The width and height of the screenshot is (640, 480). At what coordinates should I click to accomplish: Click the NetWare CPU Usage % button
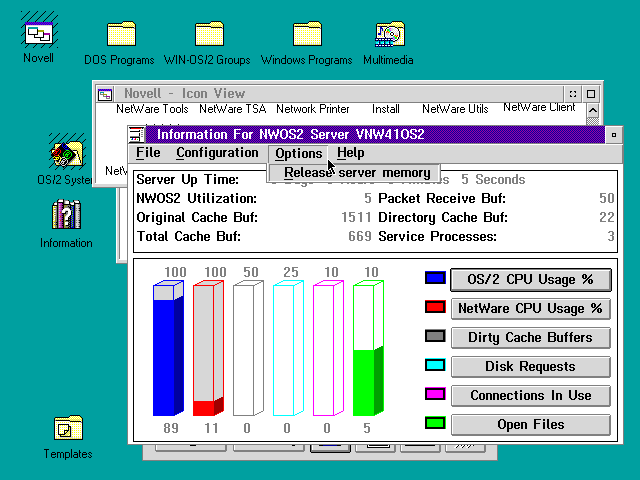(531, 309)
